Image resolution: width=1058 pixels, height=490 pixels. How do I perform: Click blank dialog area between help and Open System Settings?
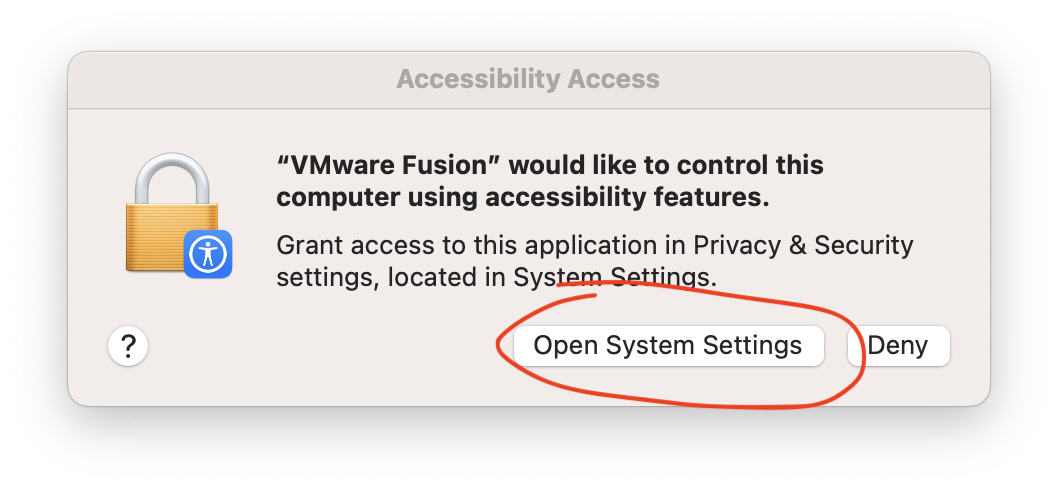(x=320, y=346)
